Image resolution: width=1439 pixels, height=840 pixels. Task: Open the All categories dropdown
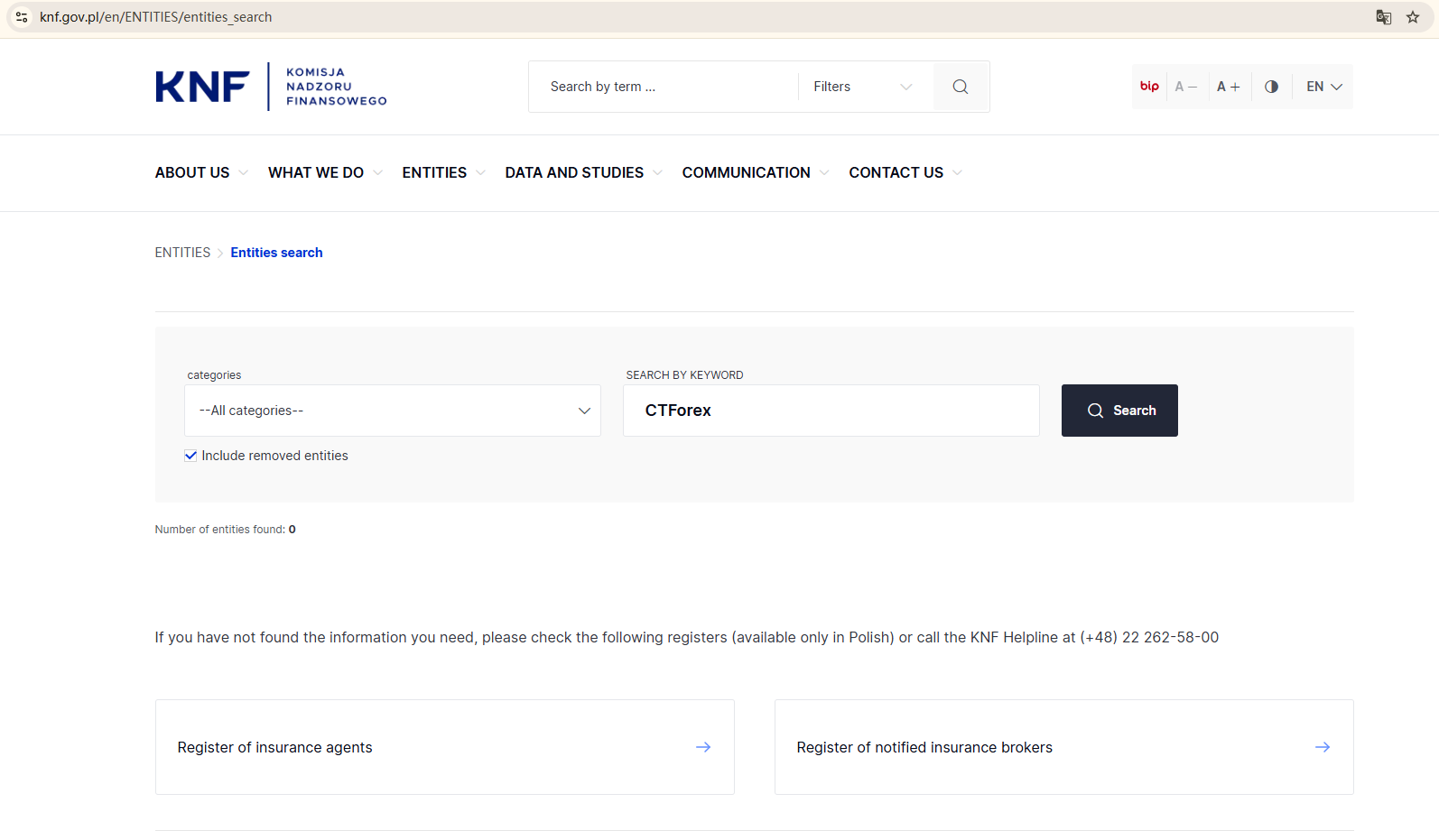pyautogui.click(x=393, y=411)
